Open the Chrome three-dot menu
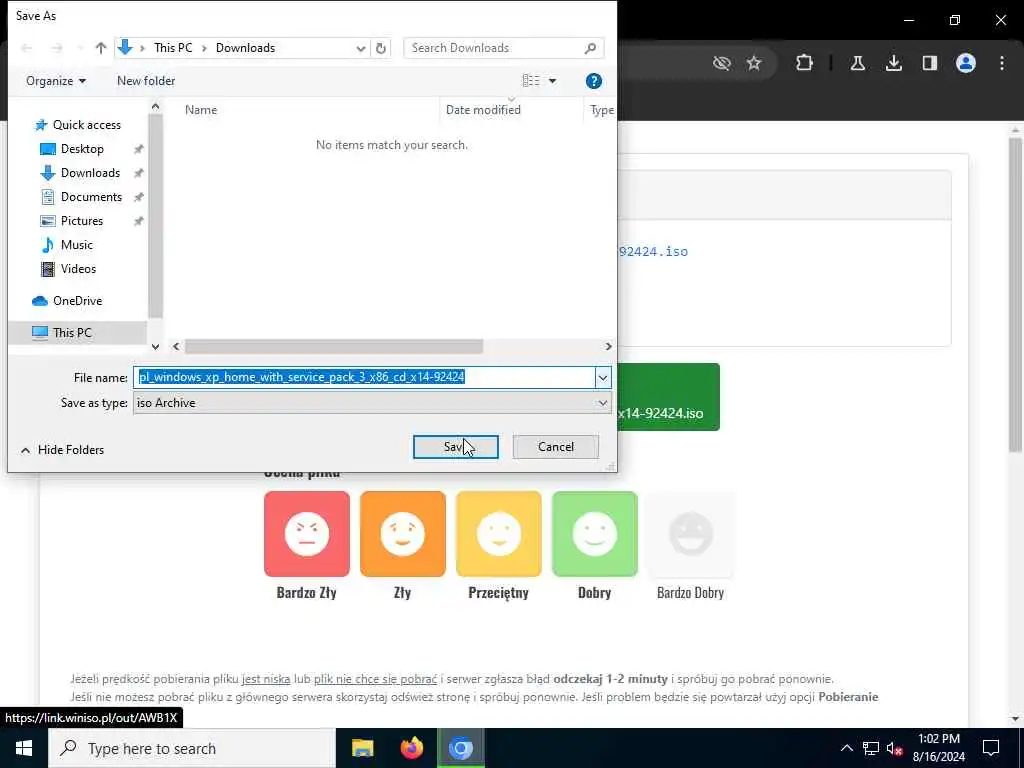 1002,63
